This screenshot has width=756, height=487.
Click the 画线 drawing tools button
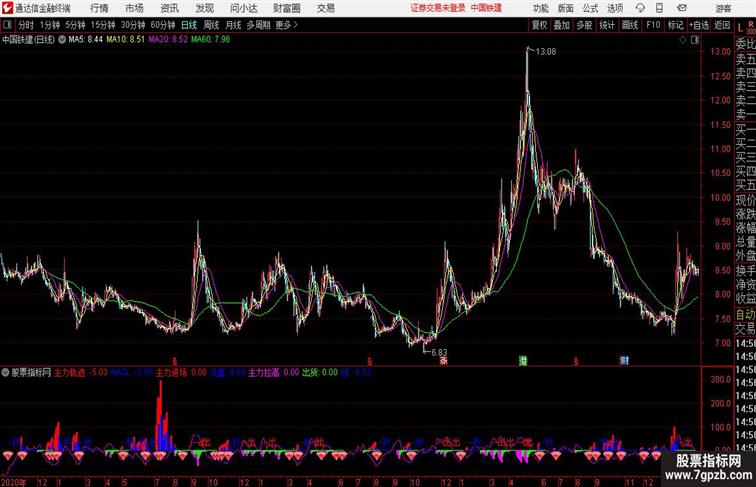tap(630, 25)
